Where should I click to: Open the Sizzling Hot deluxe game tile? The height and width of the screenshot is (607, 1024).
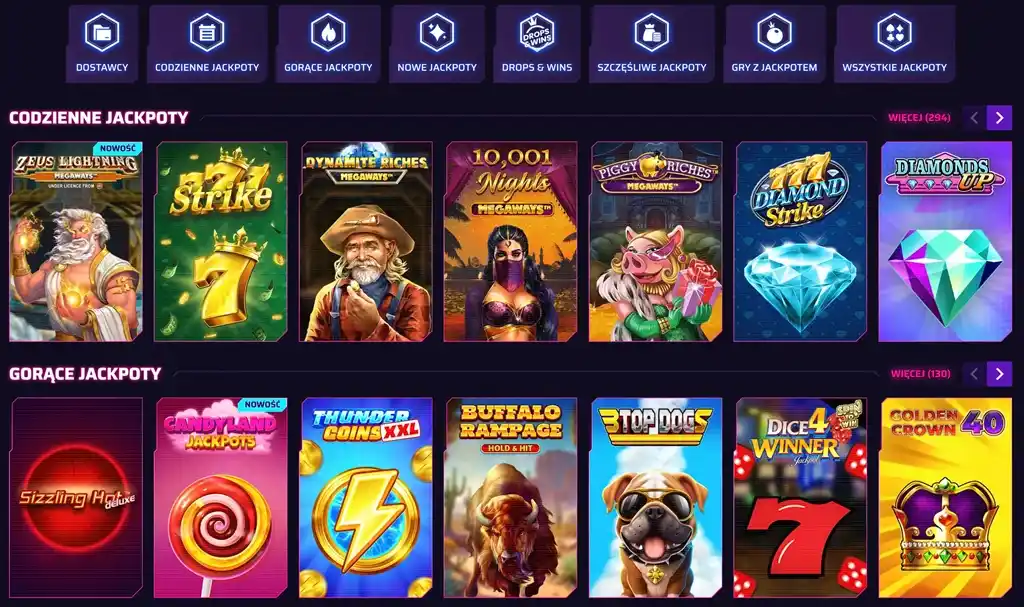pos(76,497)
